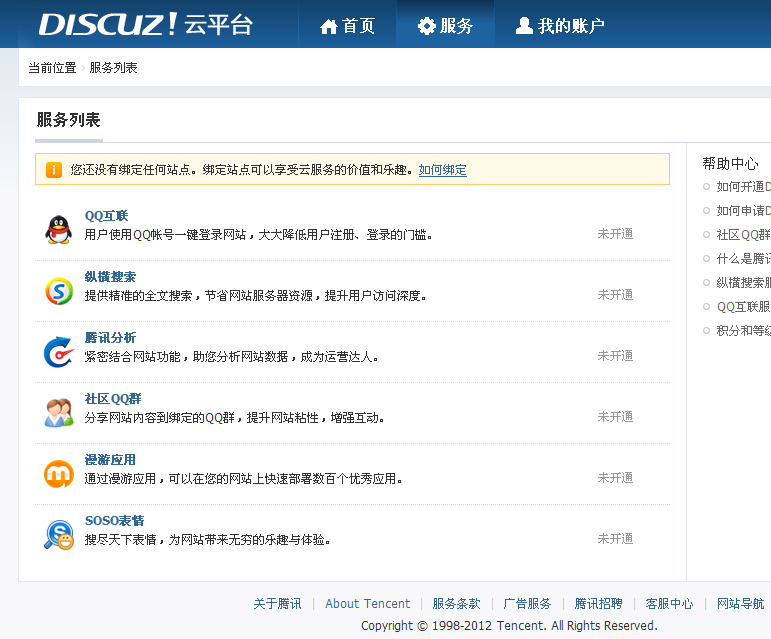Click 未开通 status for QQ互联

(x=615, y=234)
